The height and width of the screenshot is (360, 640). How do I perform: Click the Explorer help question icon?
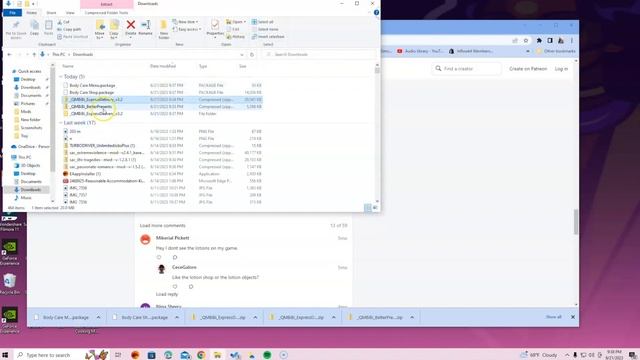pyautogui.click(x=376, y=13)
